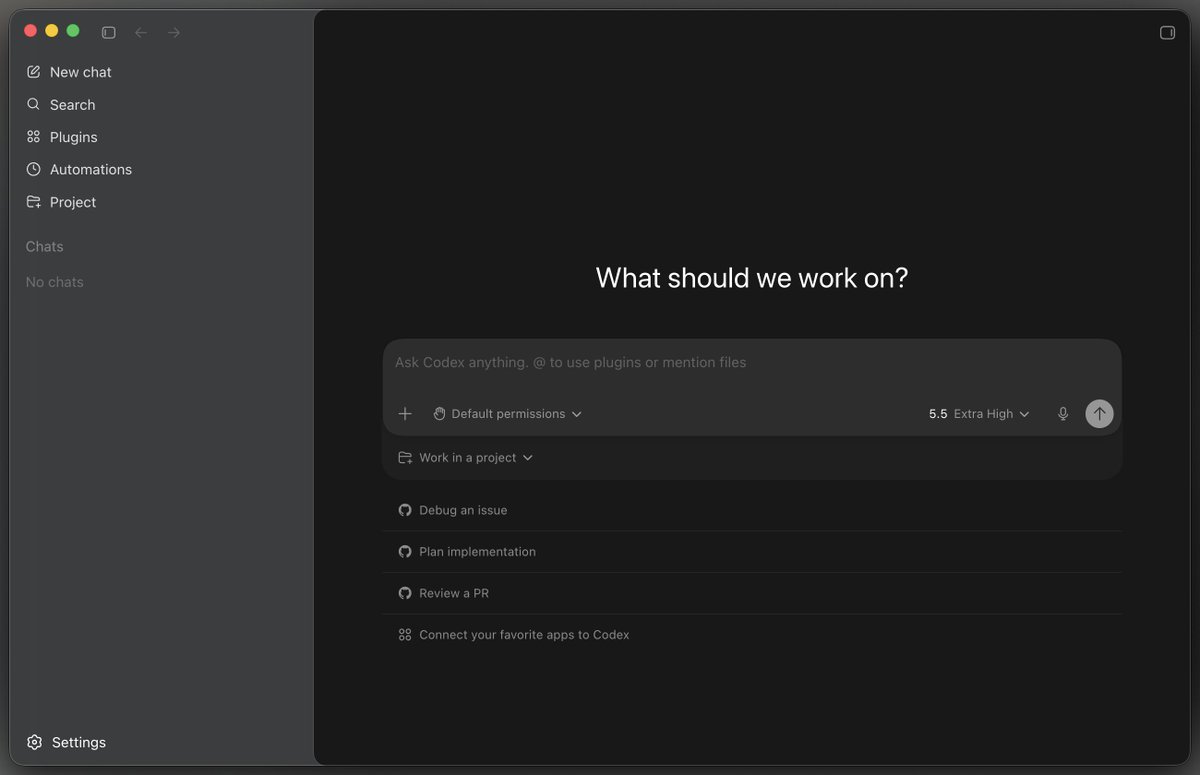This screenshot has width=1200, height=775.
Task: Toggle the left sidebar icon
Action: tap(109, 32)
